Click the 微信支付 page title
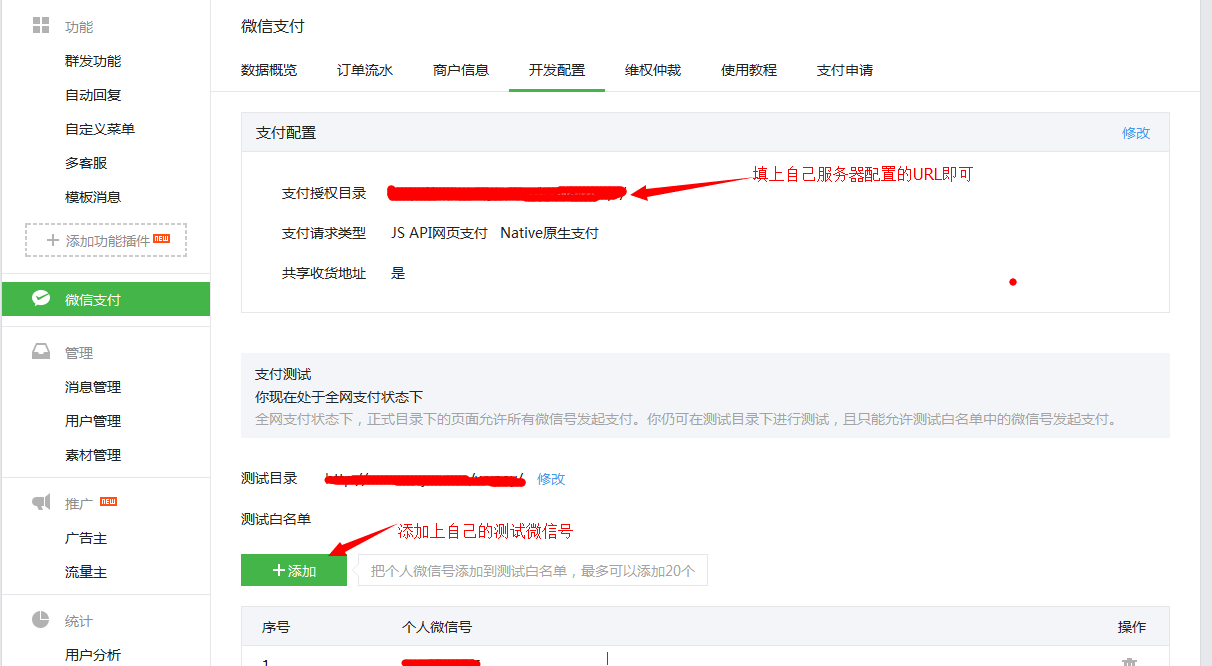Image resolution: width=1212 pixels, height=666 pixels. (273, 26)
